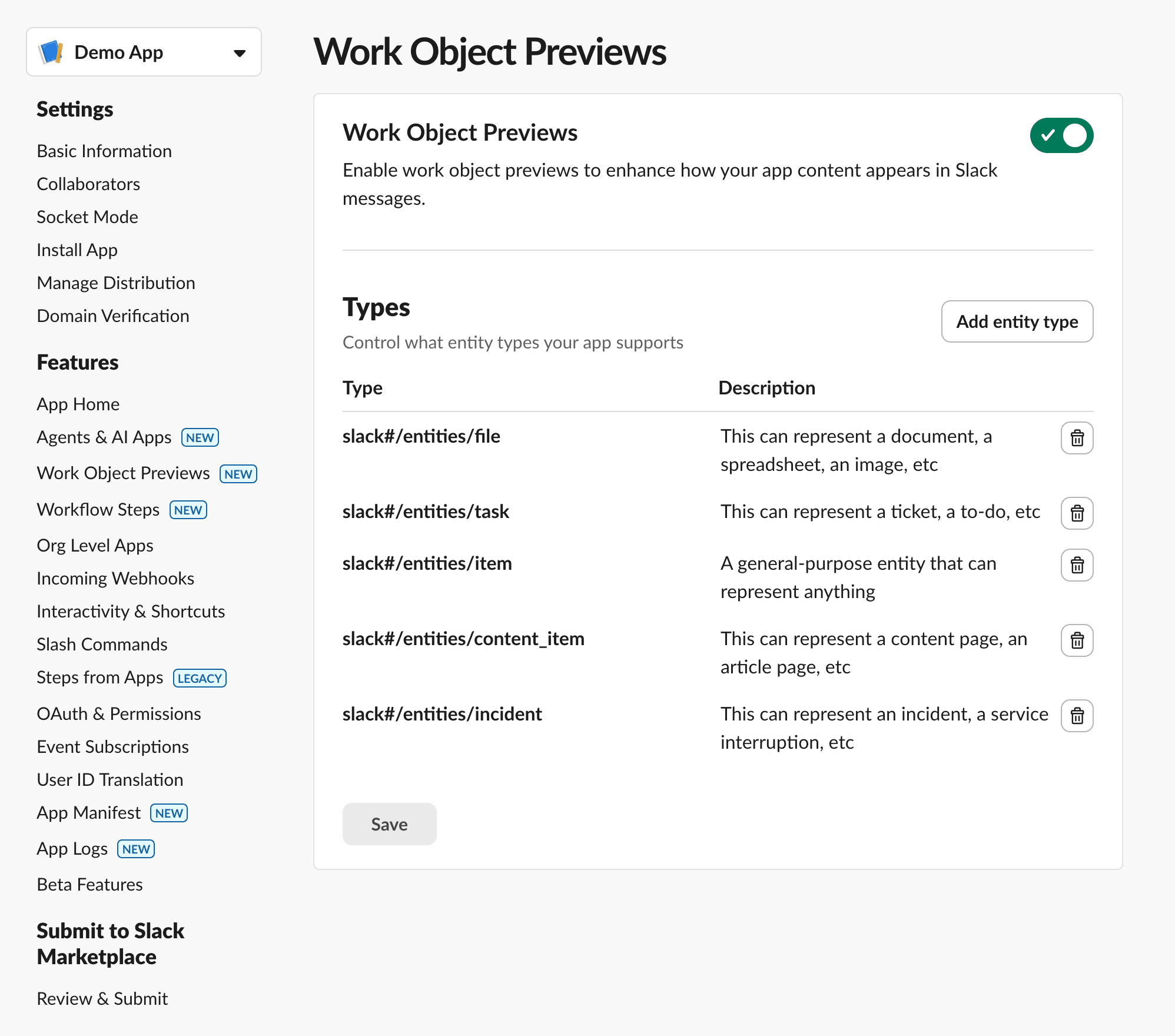This screenshot has width=1175, height=1036.
Task: Open Basic Information settings page
Action: tap(104, 151)
